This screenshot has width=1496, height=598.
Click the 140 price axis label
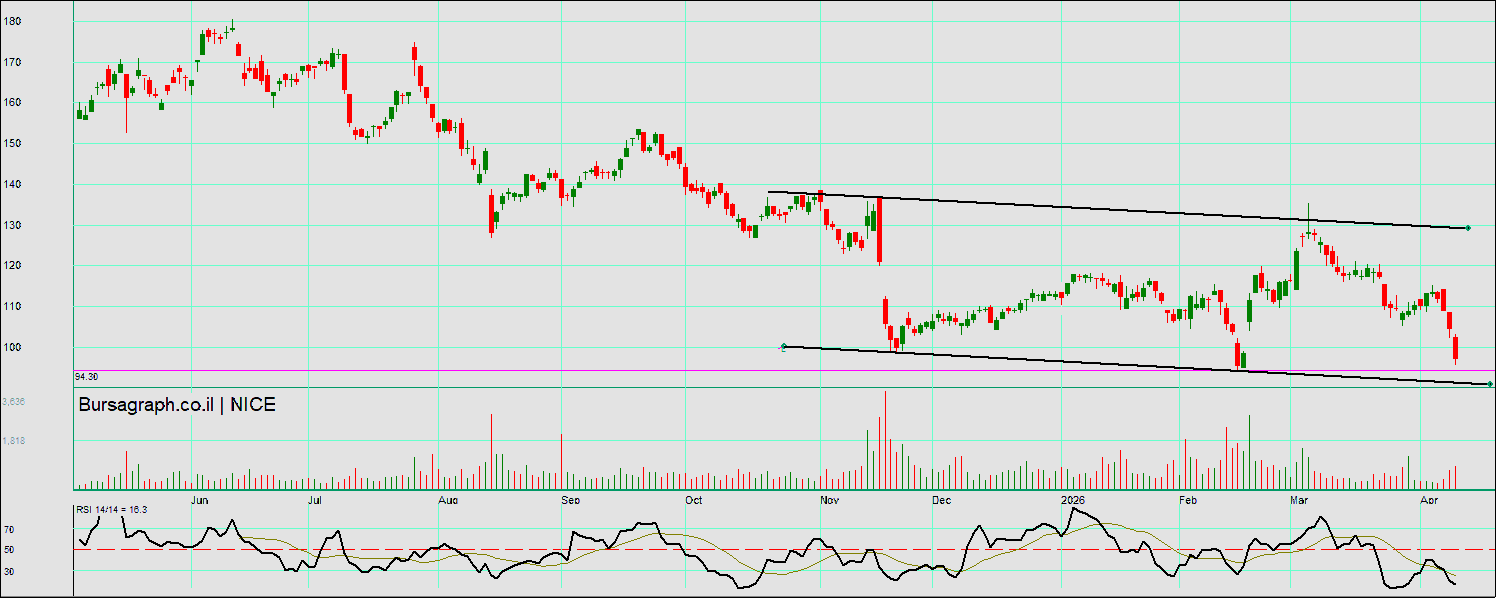tap(12, 184)
